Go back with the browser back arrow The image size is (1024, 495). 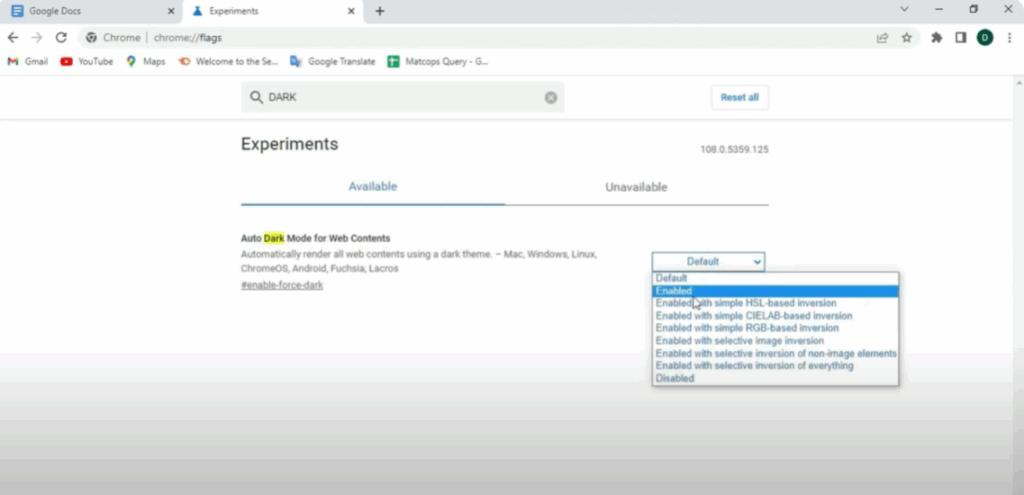[12, 38]
